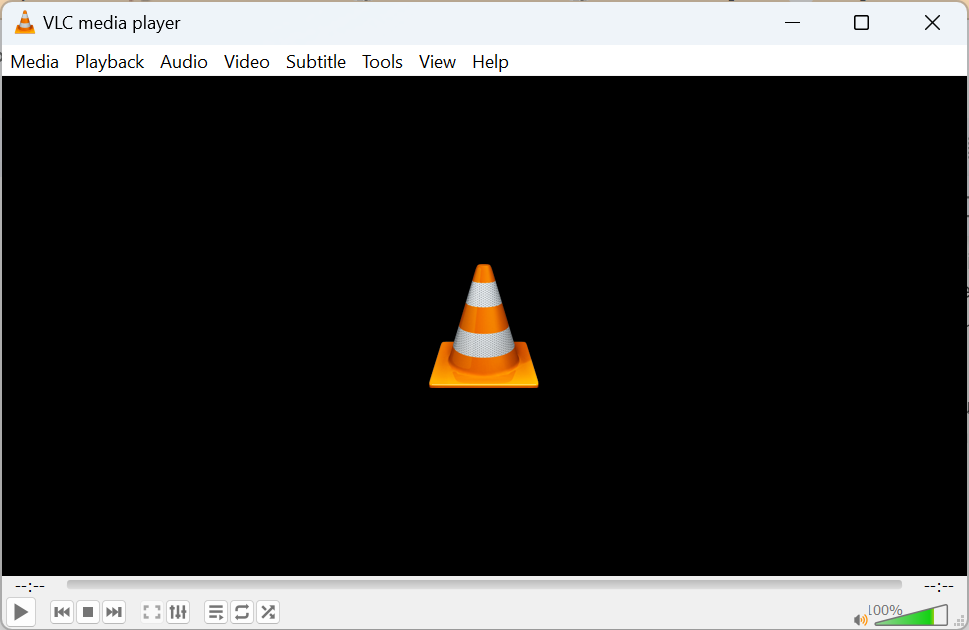Enable random playback order
The width and height of the screenshot is (969, 630).
tap(268, 611)
